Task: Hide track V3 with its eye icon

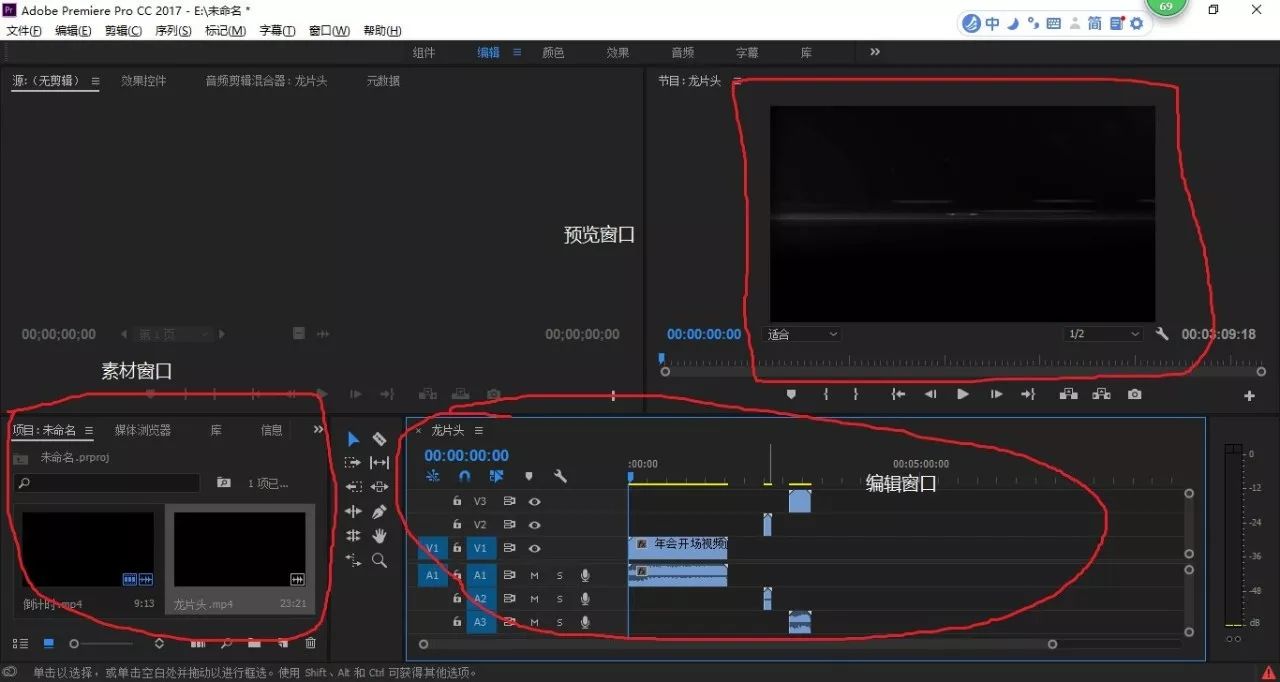Action: 535,501
